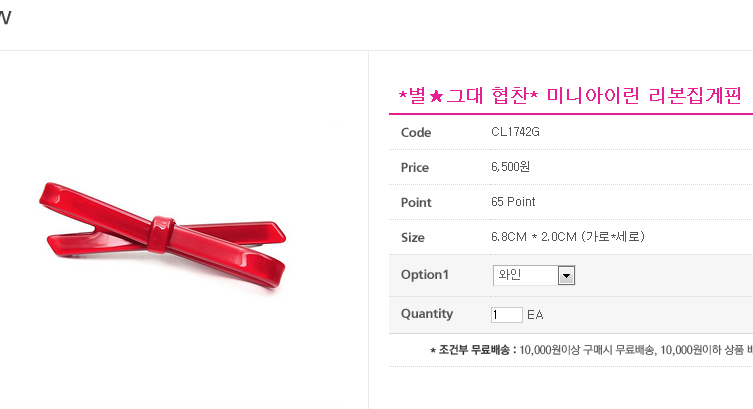Click the 6,500원 price value
The image size is (753, 409).
[510, 167]
